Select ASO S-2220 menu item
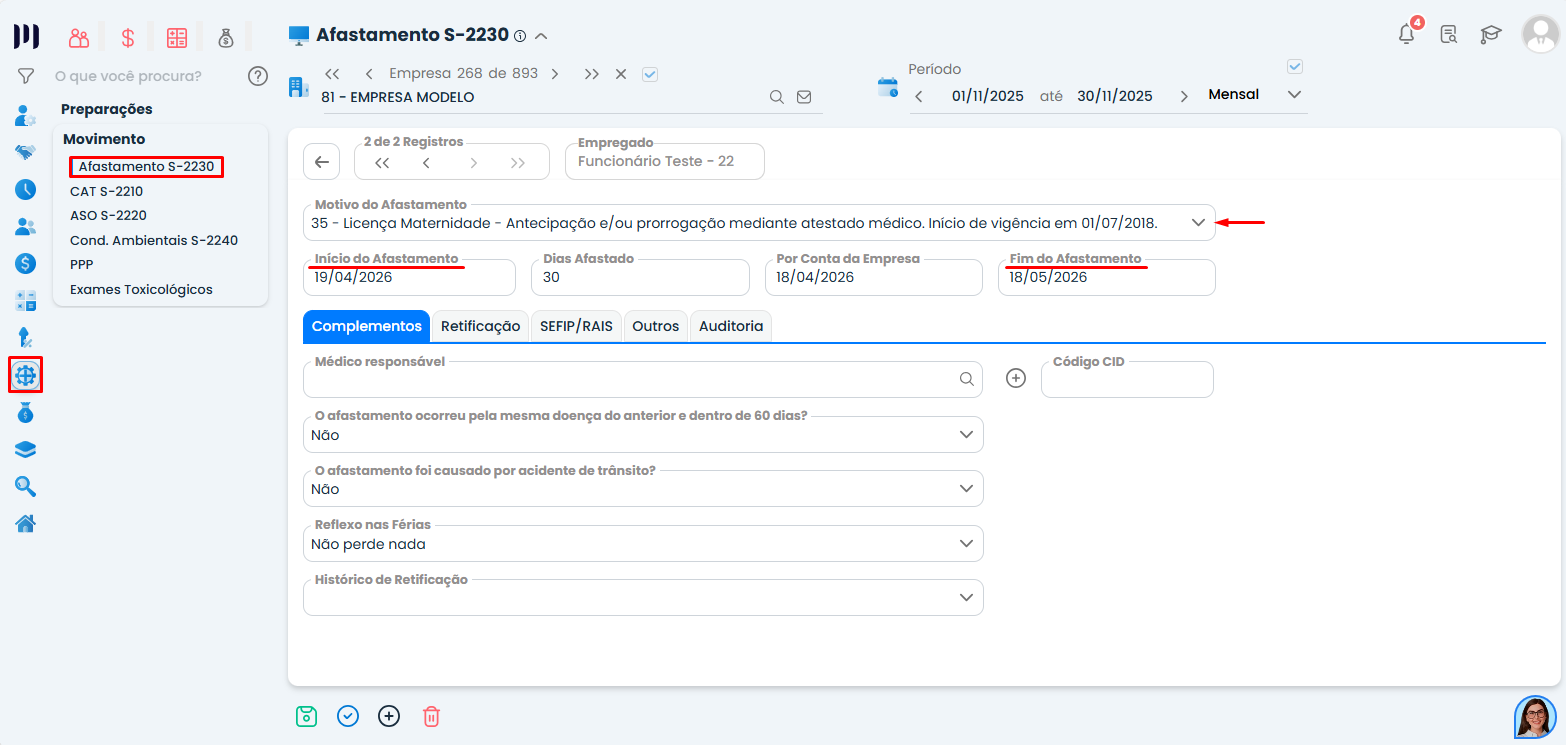Image resolution: width=1566 pixels, height=745 pixels. pyautogui.click(x=108, y=215)
